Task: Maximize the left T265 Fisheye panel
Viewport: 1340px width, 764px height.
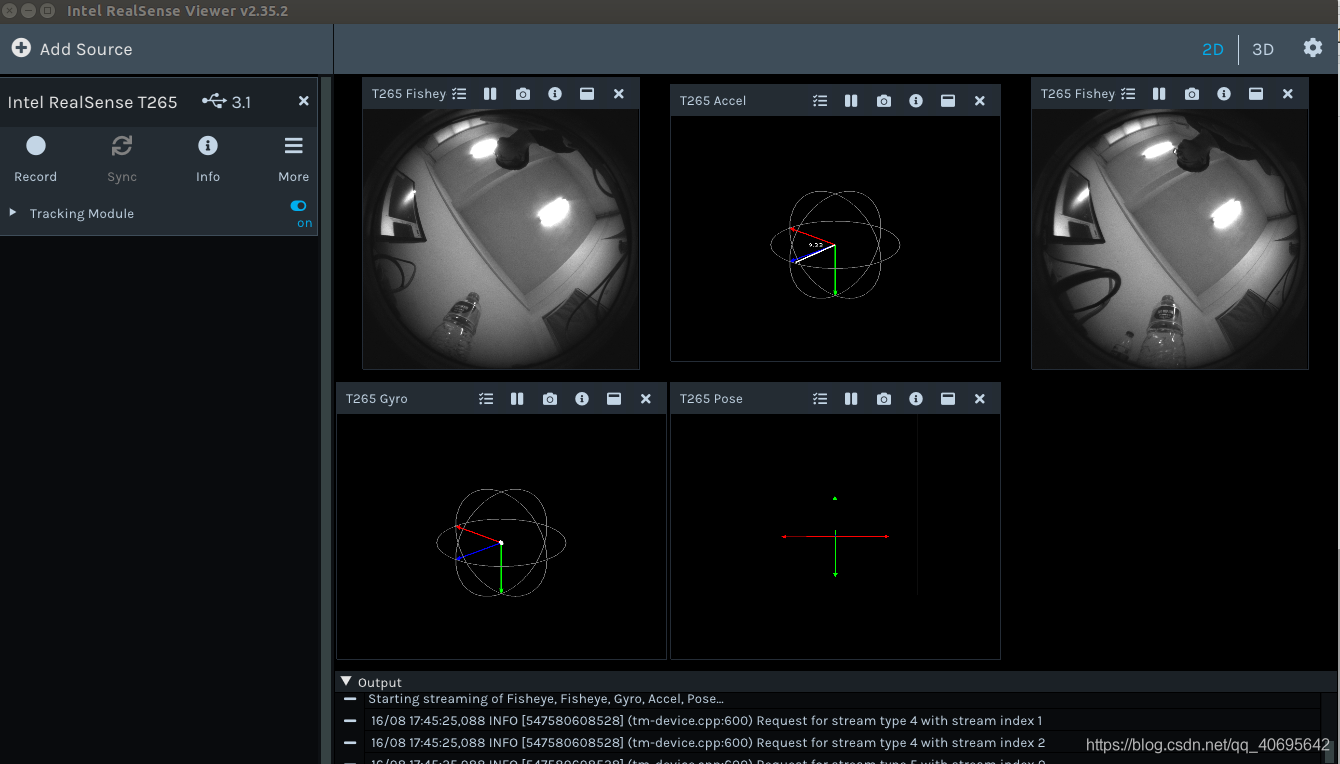Action: (x=586, y=94)
